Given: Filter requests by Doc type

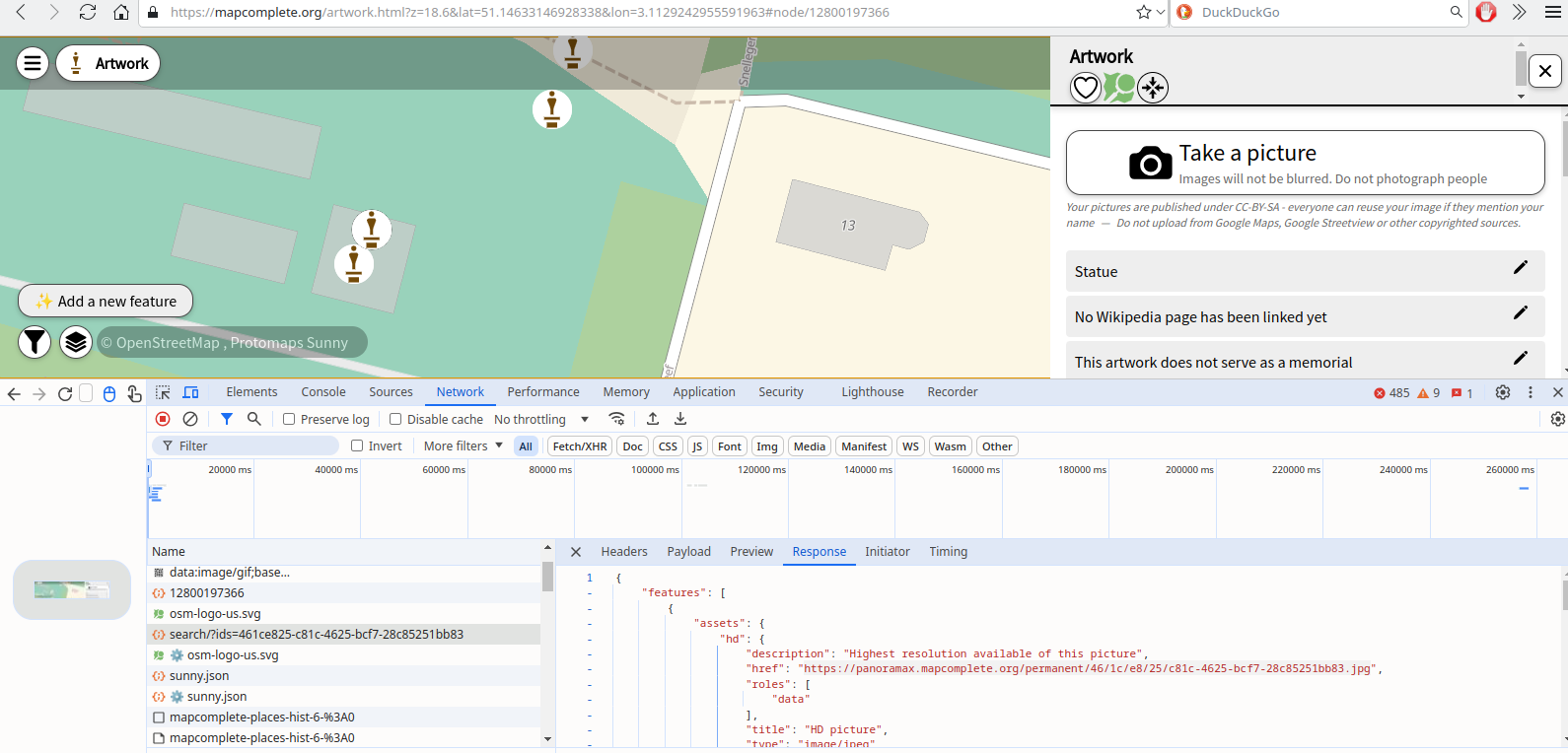Looking at the screenshot, I should pyautogui.click(x=633, y=446).
